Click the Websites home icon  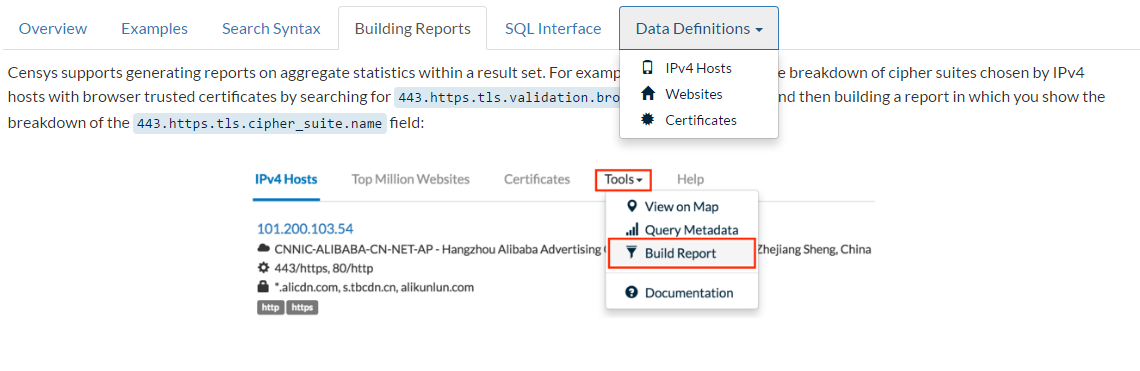click(x=647, y=94)
